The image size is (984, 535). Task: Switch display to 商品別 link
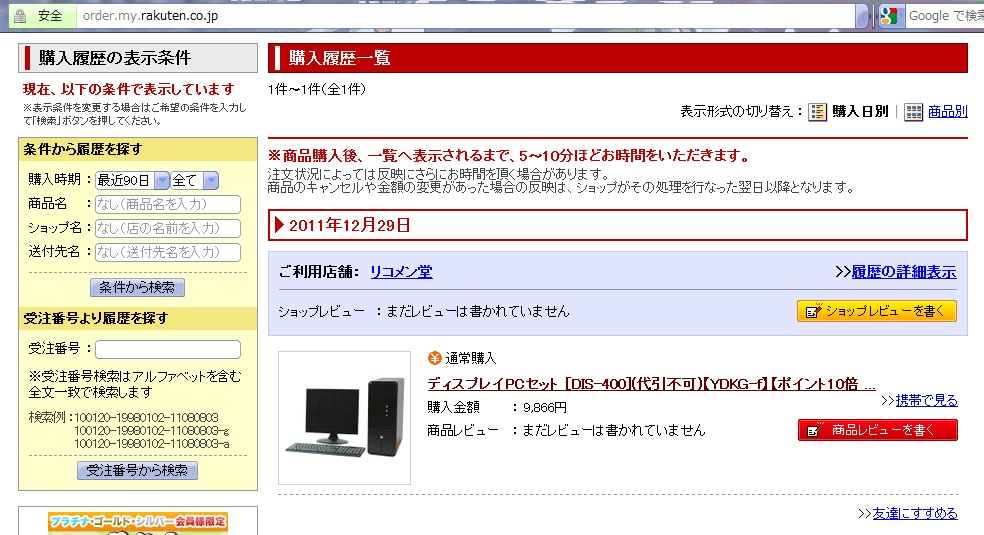click(948, 112)
